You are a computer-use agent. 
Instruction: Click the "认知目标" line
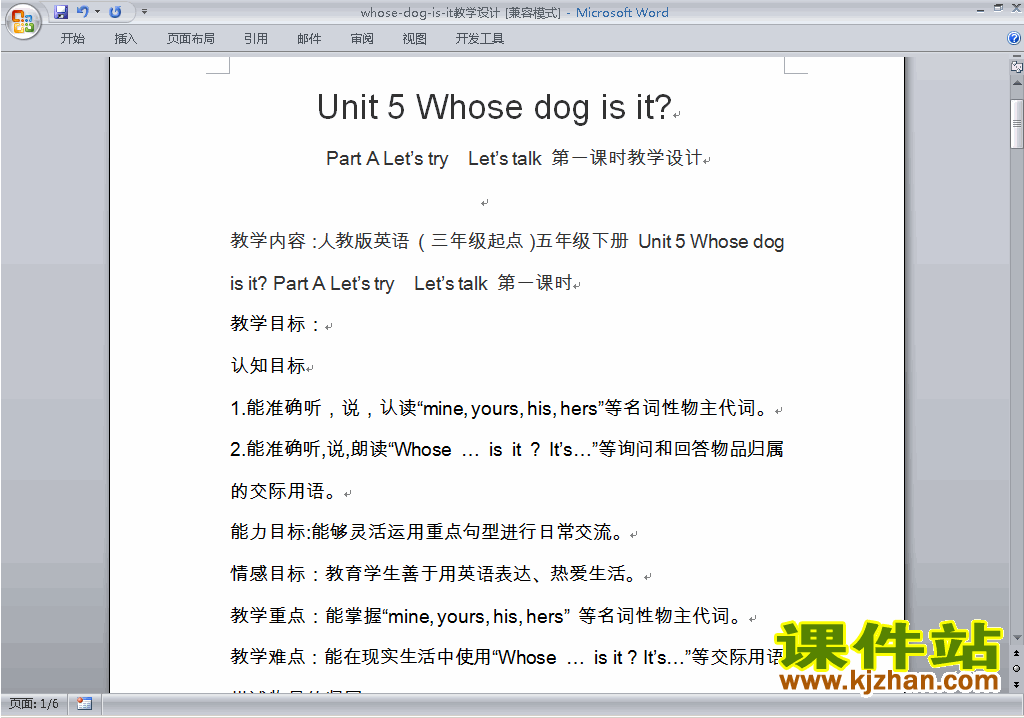[268, 366]
